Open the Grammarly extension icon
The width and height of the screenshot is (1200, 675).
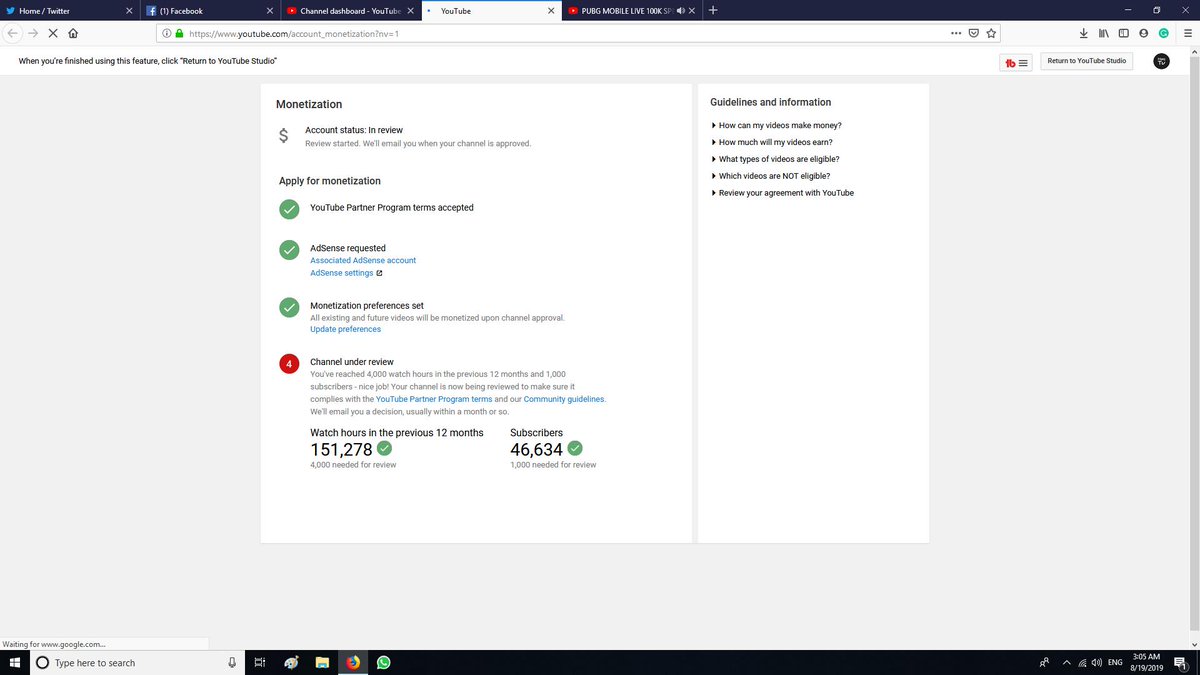pyautogui.click(x=1164, y=32)
